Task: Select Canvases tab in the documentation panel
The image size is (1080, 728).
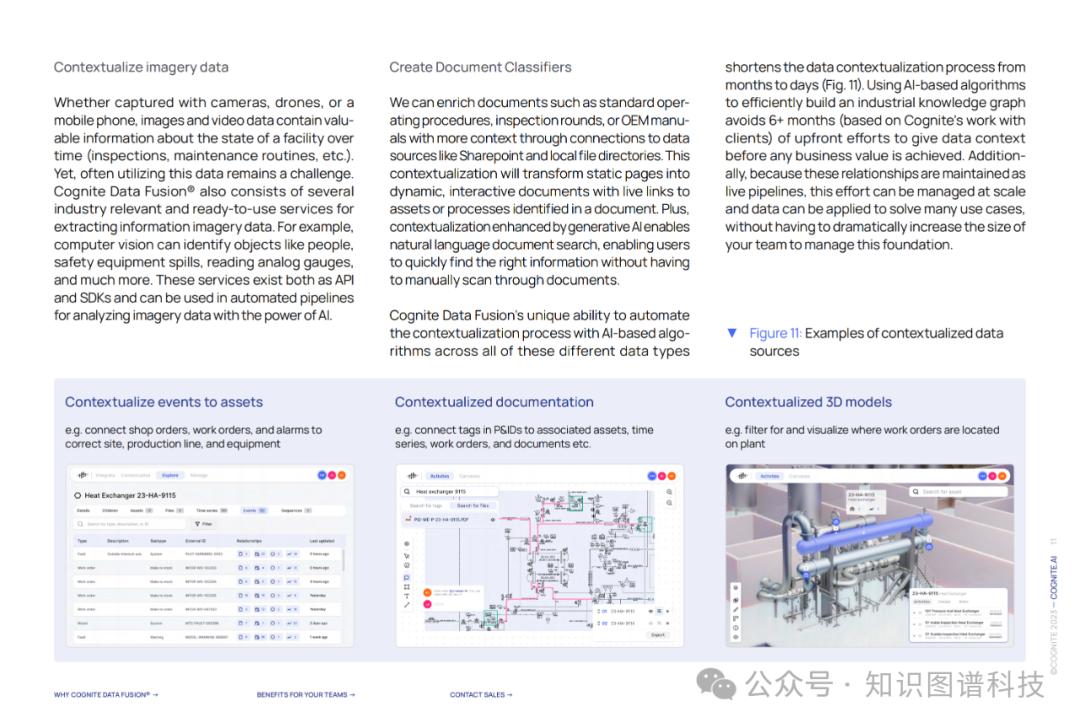Action: [470, 476]
